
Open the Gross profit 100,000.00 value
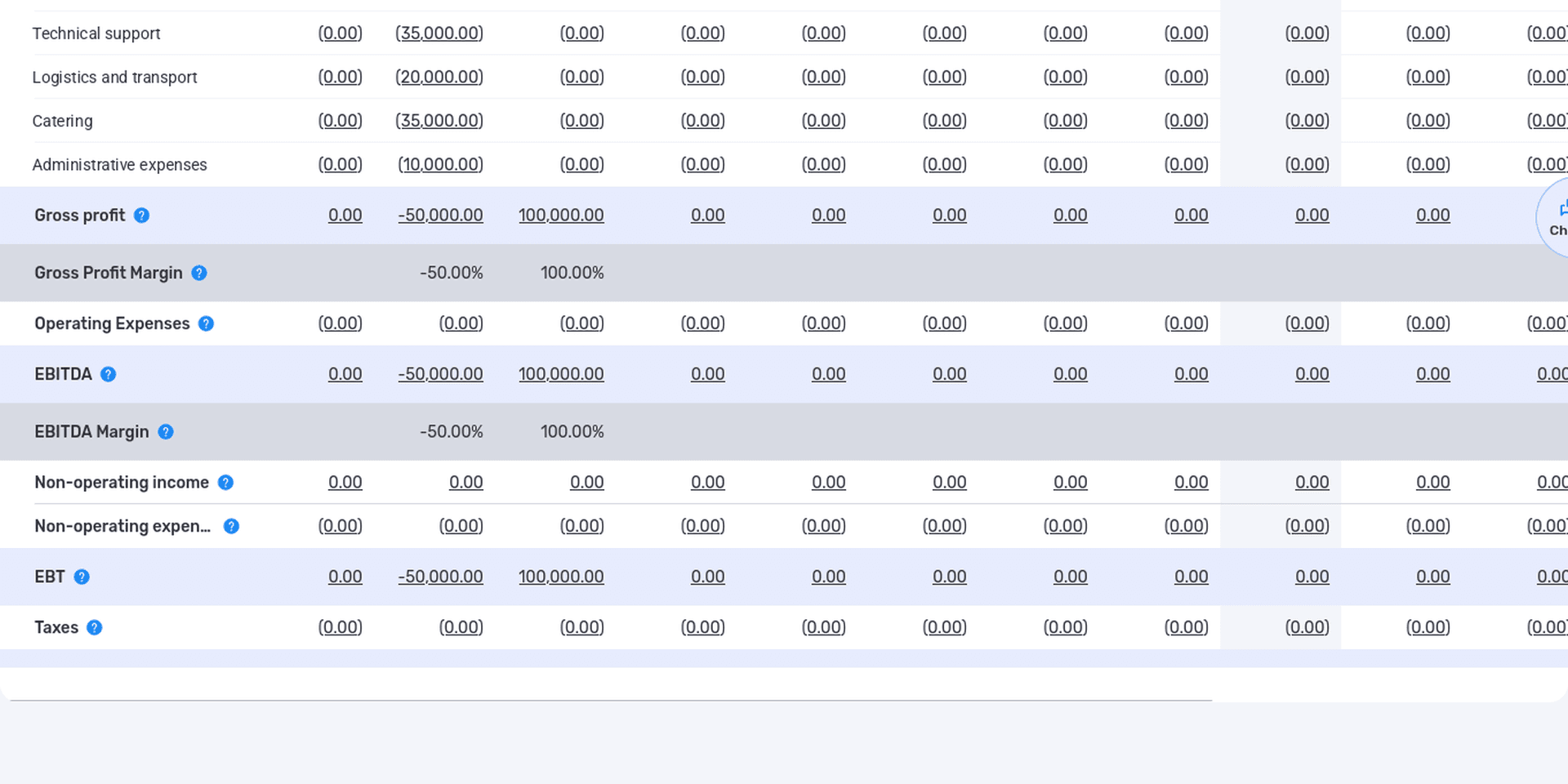pyautogui.click(x=561, y=216)
